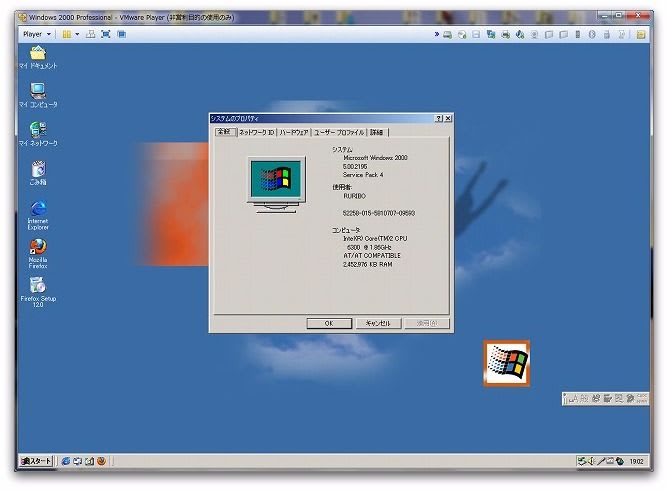The image size is (668, 490).
Task: Enter full screen mode via toolbar icon
Action: point(106,34)
